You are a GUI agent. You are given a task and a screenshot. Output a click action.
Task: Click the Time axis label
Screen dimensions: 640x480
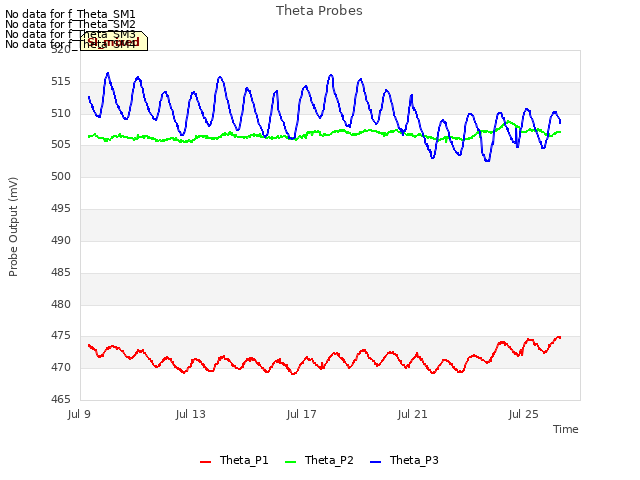pyautogui.click(x=566, y=429)
